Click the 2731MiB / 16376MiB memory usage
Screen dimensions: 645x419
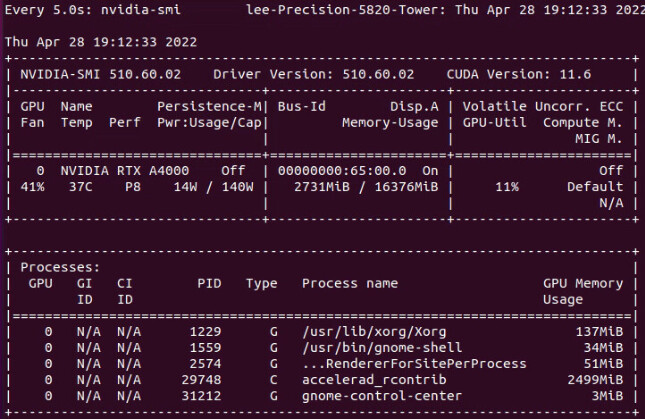(x=366, y=187)
